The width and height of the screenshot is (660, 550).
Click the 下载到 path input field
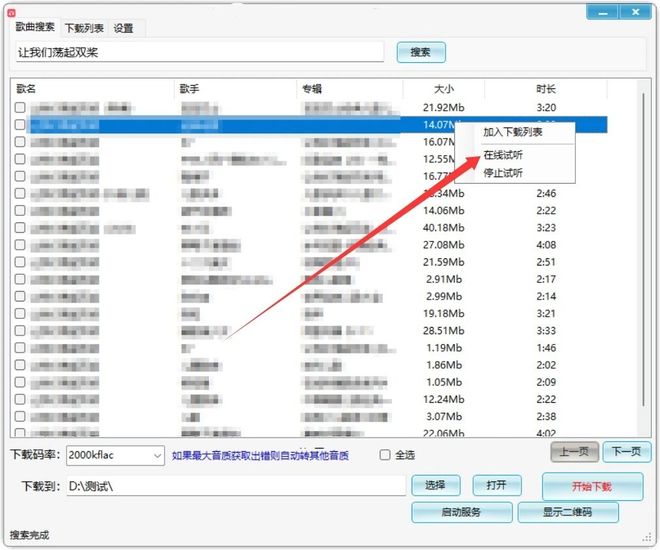click(x=236, y=486)
